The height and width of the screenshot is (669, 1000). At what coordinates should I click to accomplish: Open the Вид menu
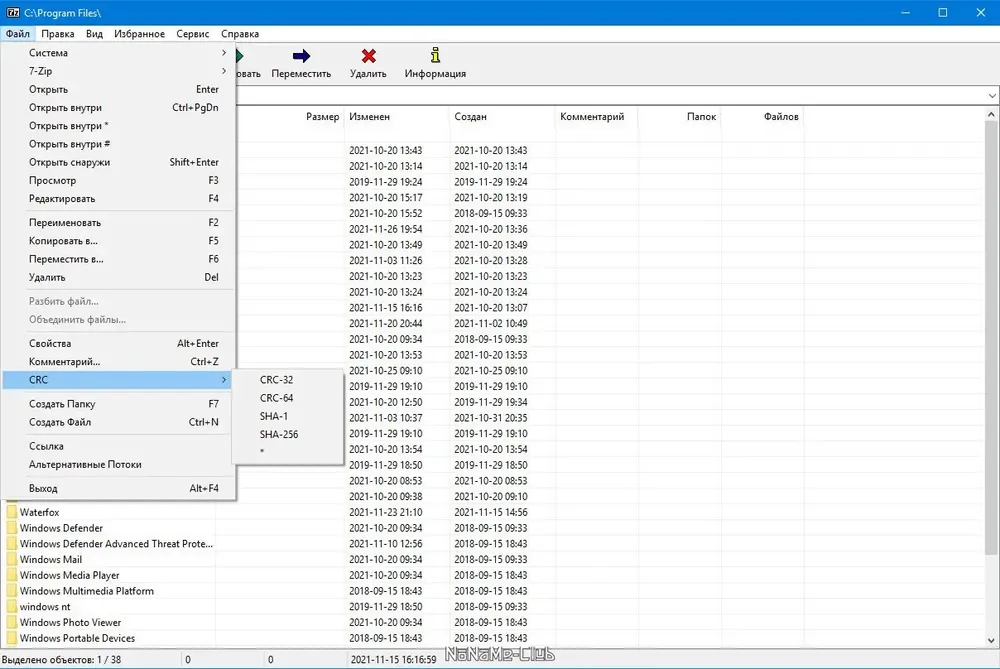pos(94,34)
